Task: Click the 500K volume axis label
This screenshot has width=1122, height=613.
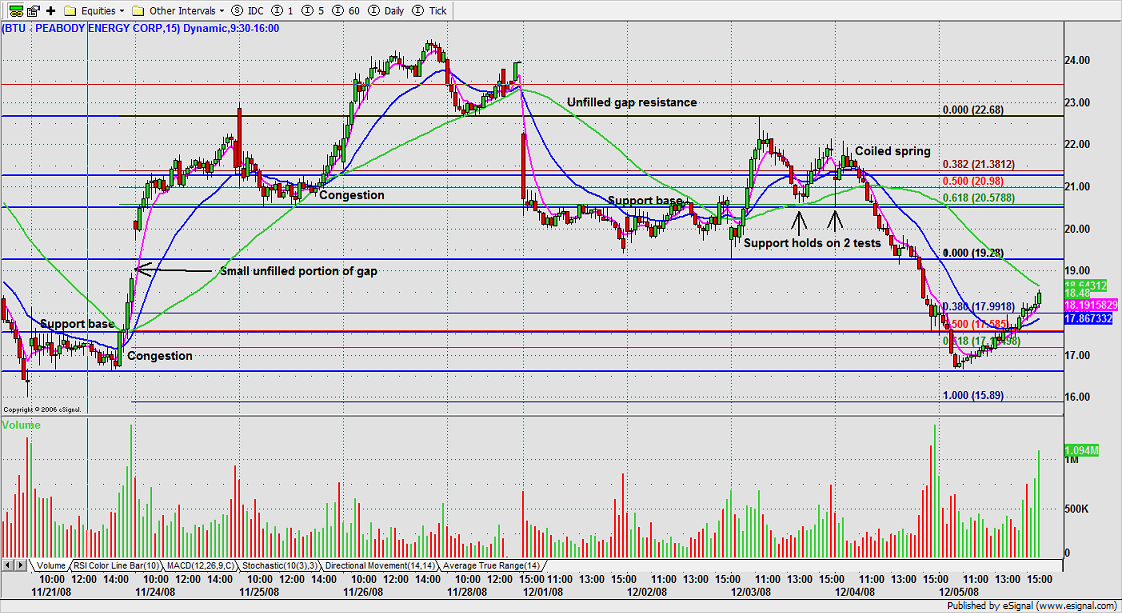Action: [x=1077, y=509]
